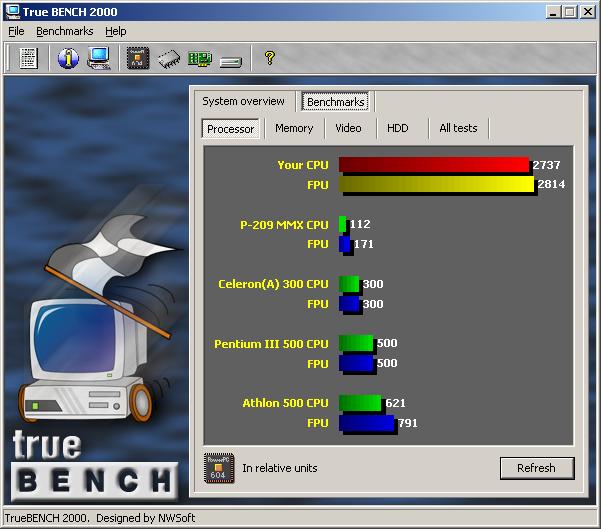Click the computer monitor toolbar icon
This screenshot has height=529, width=601.
click(99, 58)
